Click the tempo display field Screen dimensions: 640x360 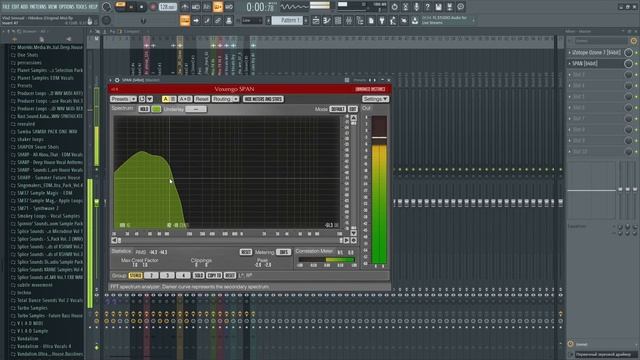168,7
